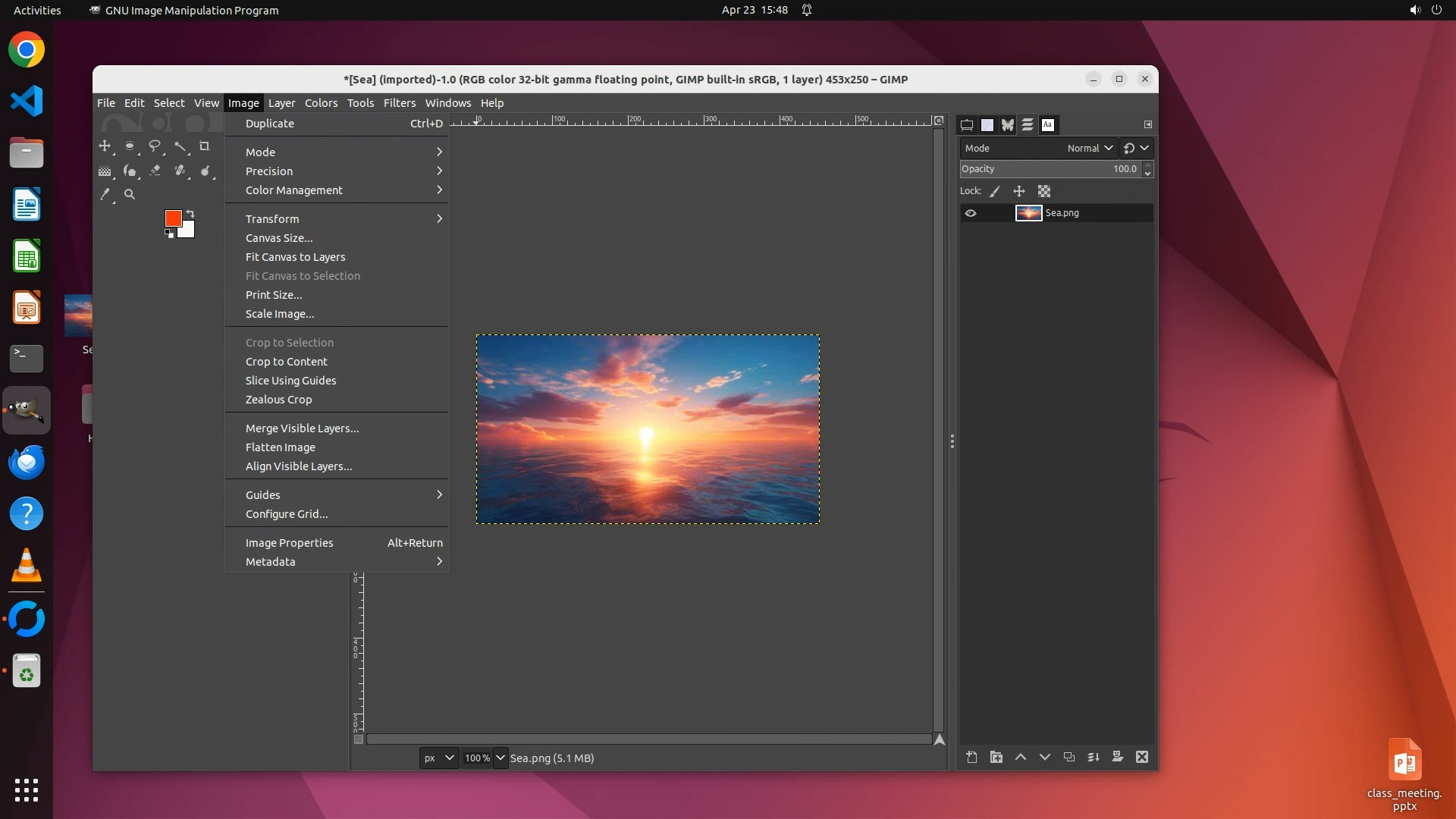Toggle lock alpha channel checkerboard icon
Viewport: 1456px width, 819px height.
(1044, 192)
